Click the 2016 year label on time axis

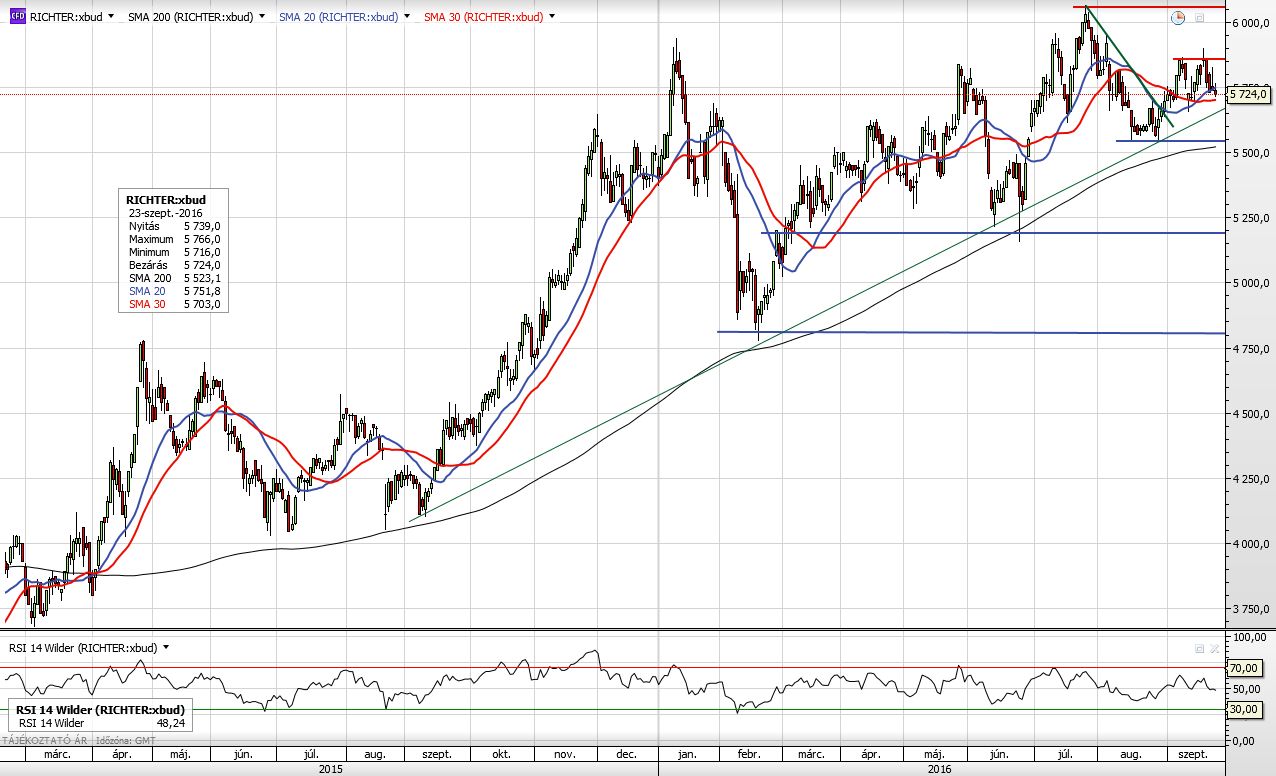[x=940, y=769]
